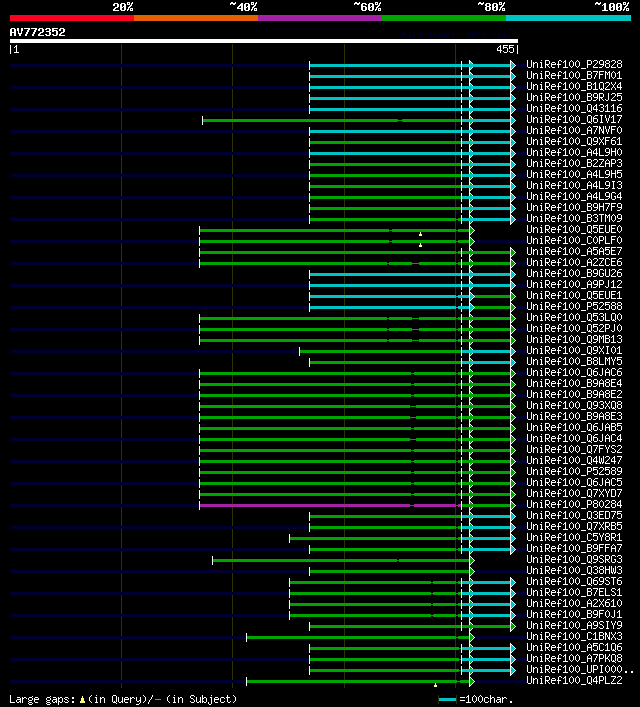The height and width of the screenshot is (707, 640).
Task: Open hit UniRef100_Q93XQ8
Action: (574, 405)
